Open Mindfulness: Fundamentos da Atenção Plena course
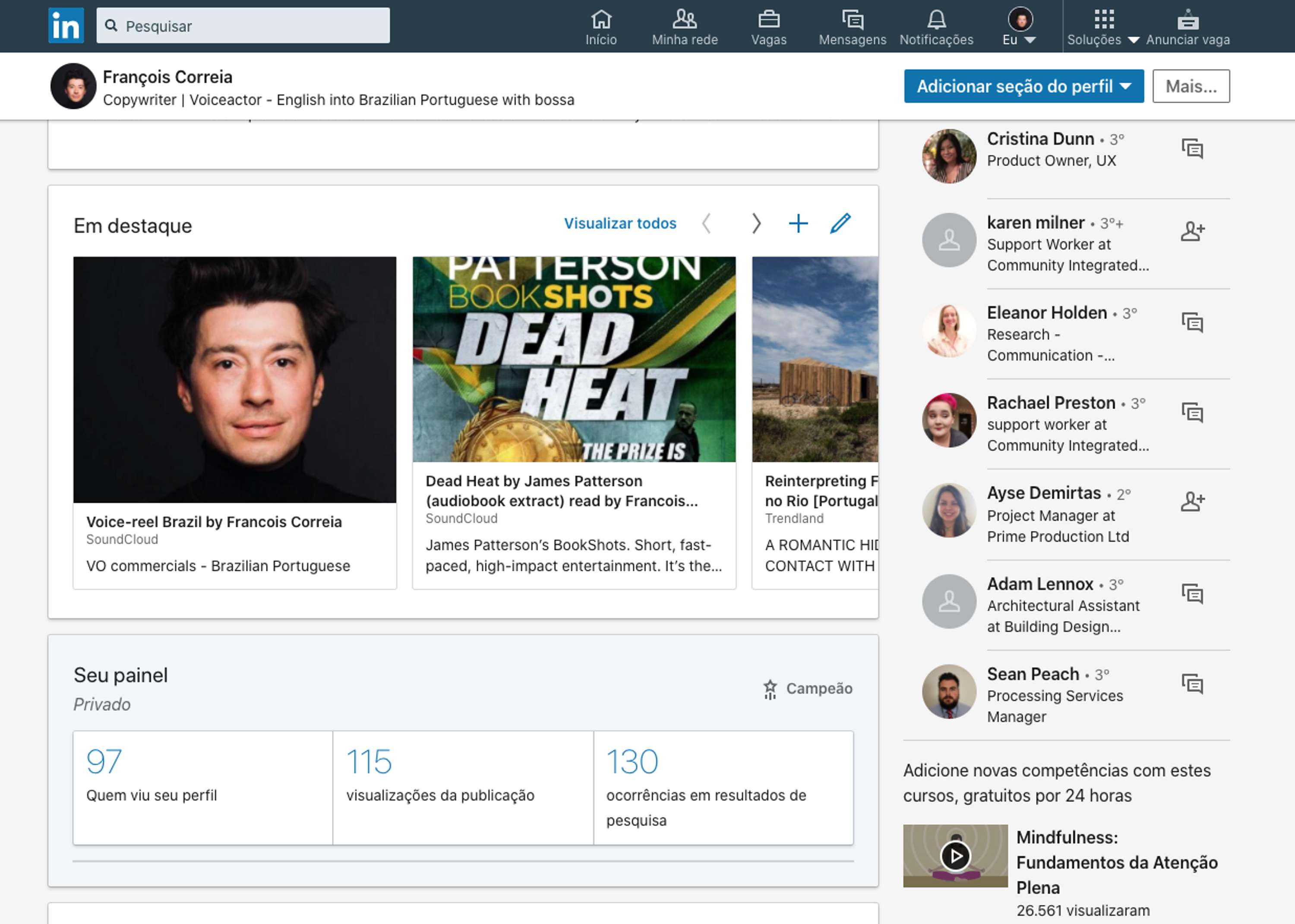This screenshot has height=924, width=1295. coord(1117,862)
